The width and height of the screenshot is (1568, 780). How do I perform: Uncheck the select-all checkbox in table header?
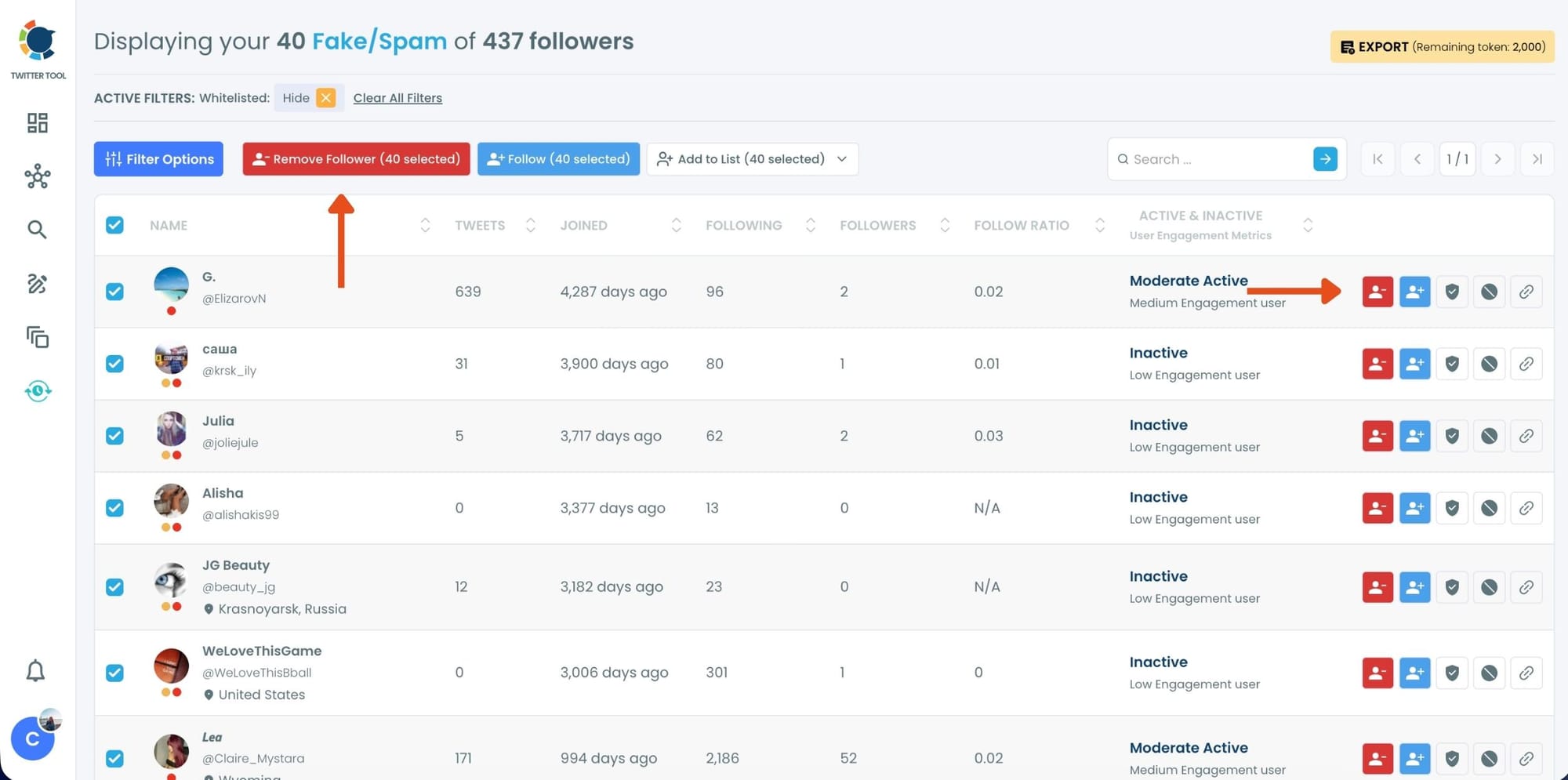114,225
